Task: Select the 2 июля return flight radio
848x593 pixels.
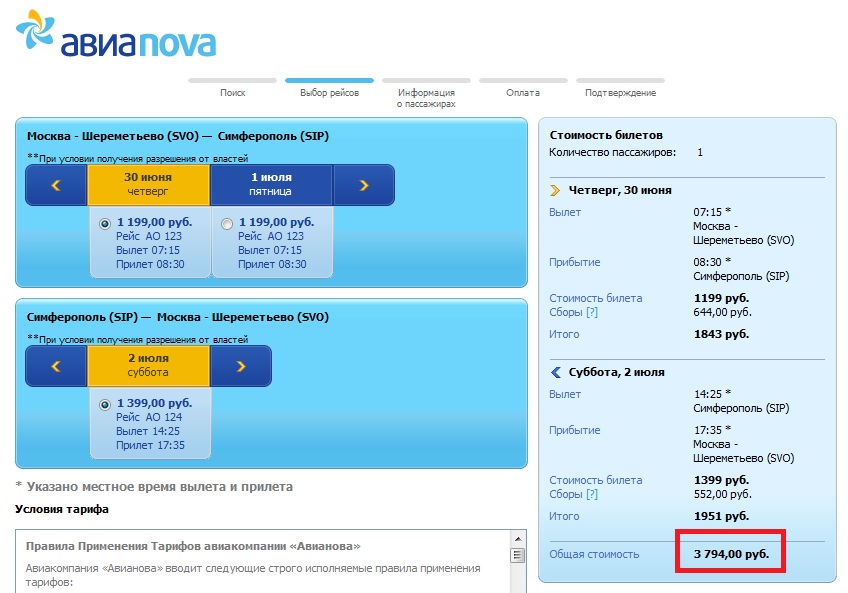Action: coord(105,405)
